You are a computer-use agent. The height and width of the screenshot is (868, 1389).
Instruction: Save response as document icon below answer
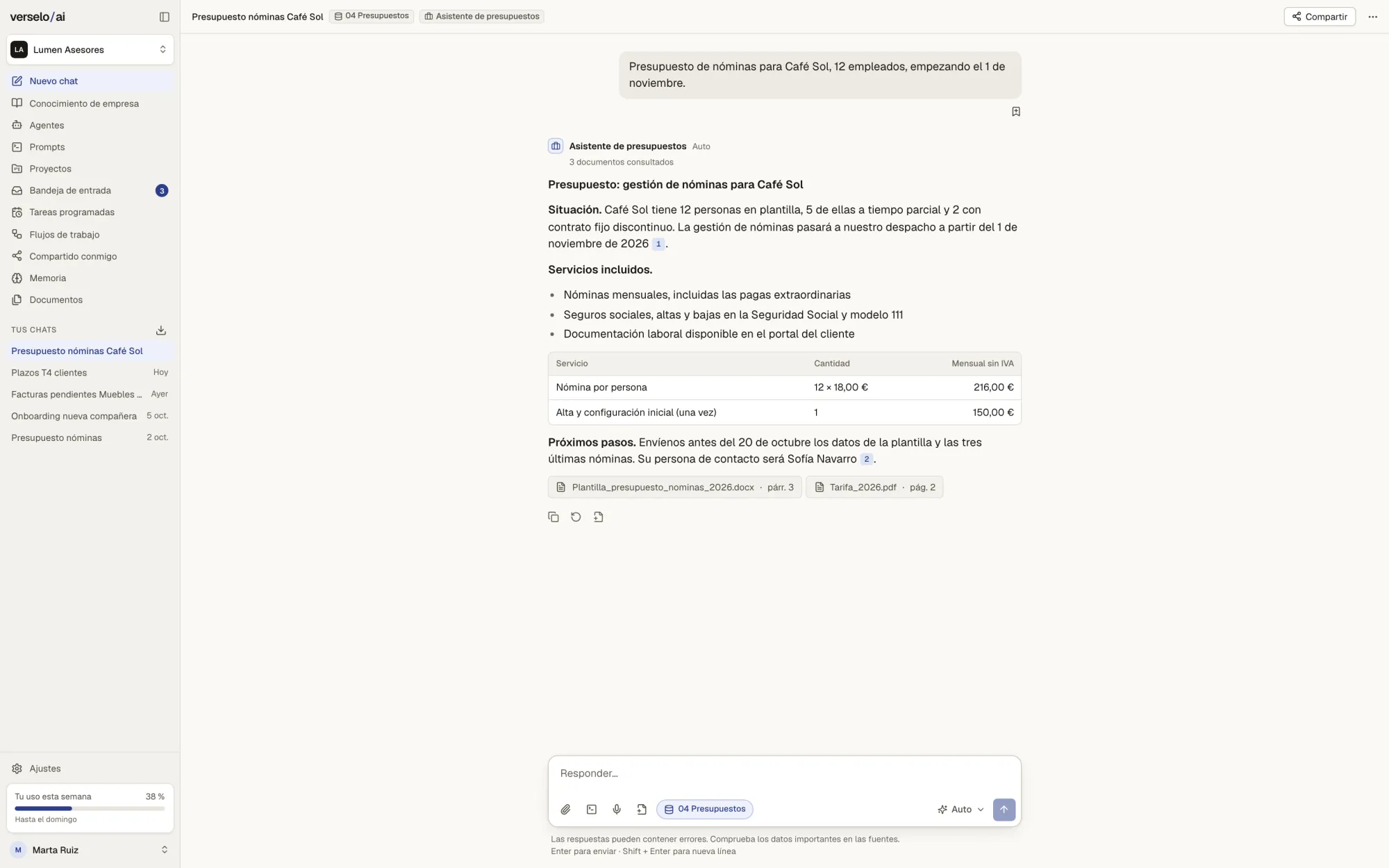599,517
